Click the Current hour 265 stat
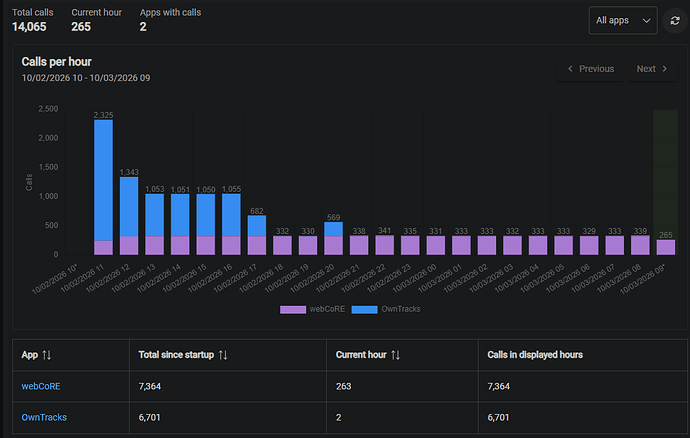 (96, 20)
